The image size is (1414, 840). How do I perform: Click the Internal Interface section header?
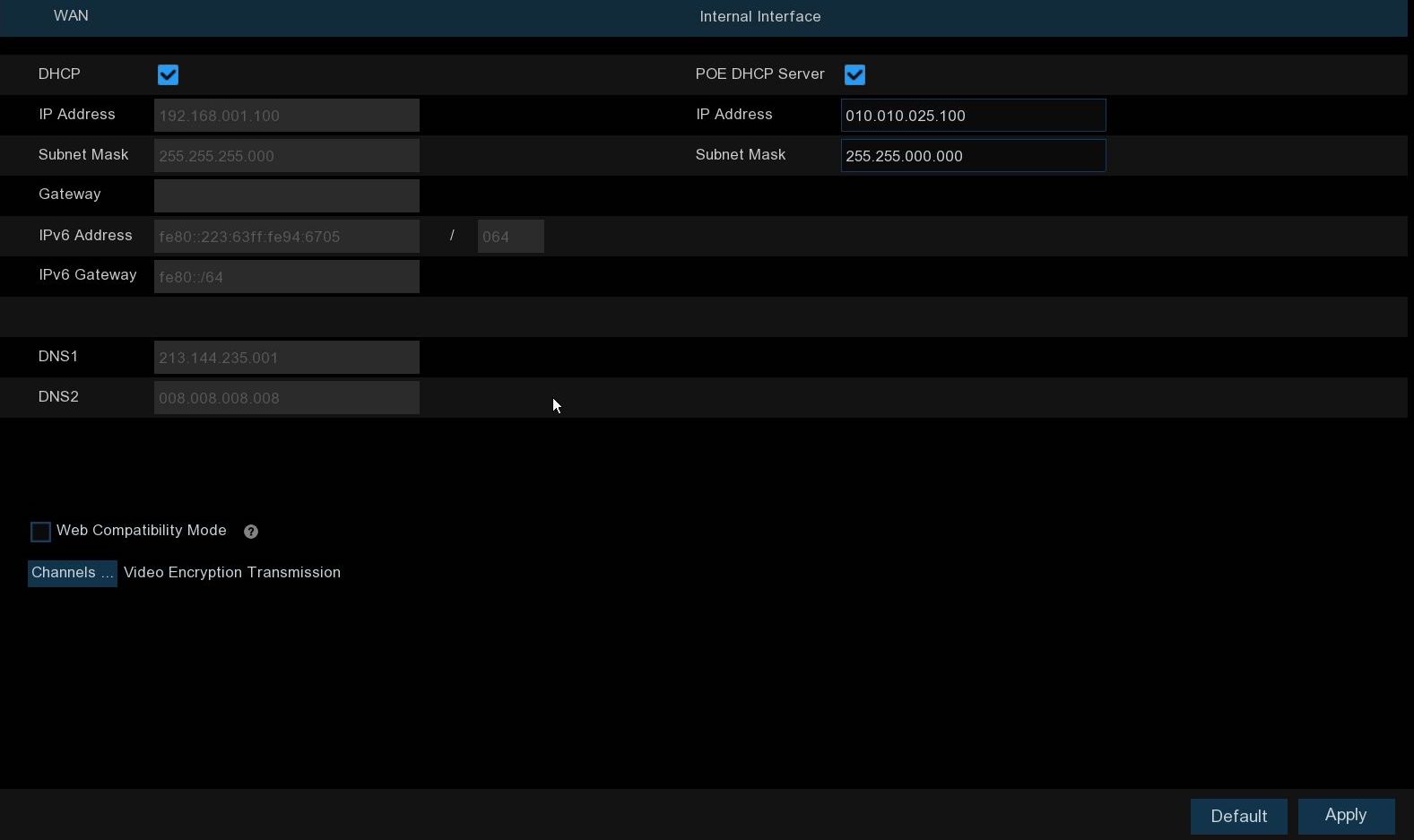pyautogui.click(x=759, y=17)
